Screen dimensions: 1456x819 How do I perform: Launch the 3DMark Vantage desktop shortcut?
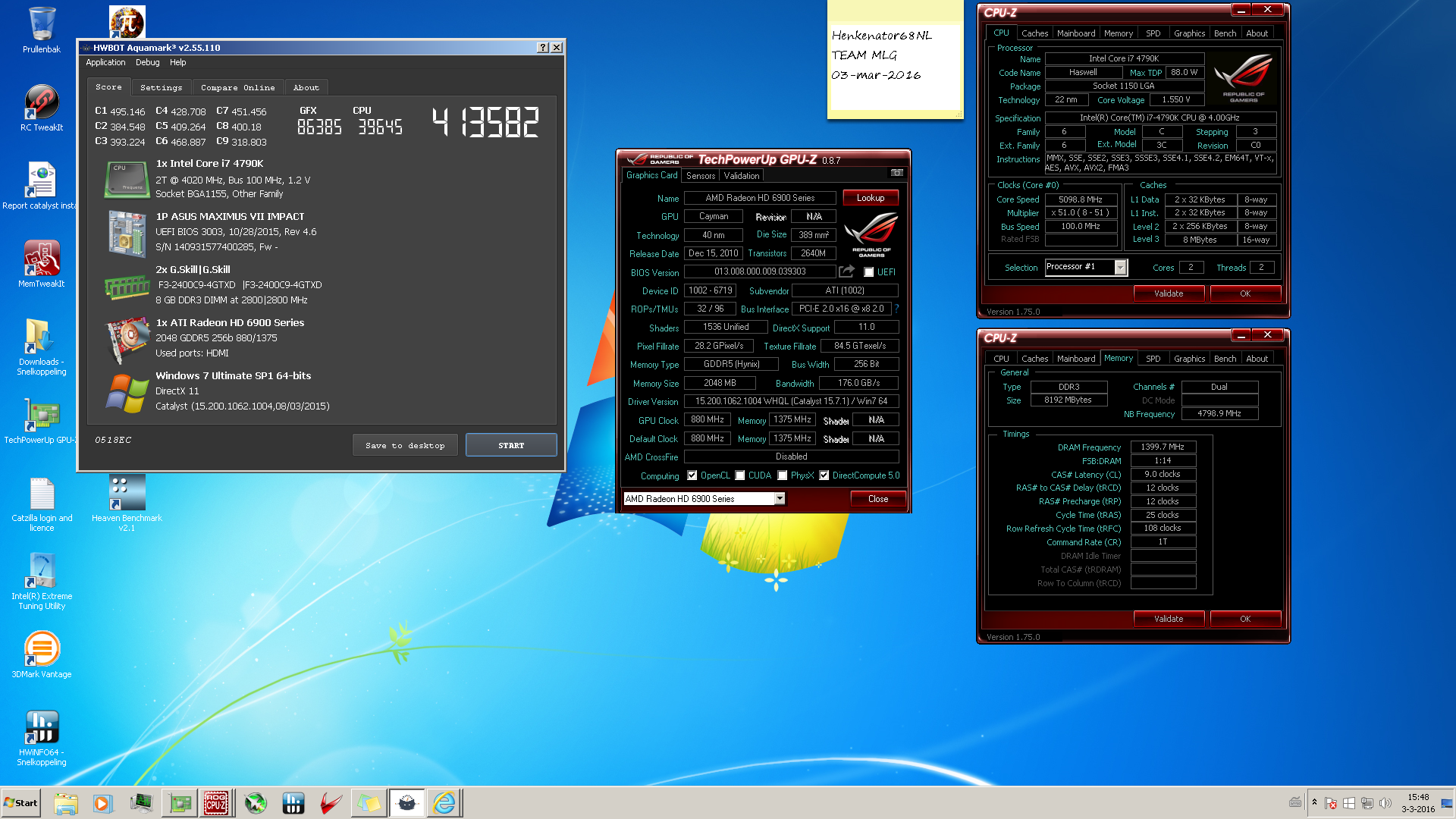(x=42, y=654)
